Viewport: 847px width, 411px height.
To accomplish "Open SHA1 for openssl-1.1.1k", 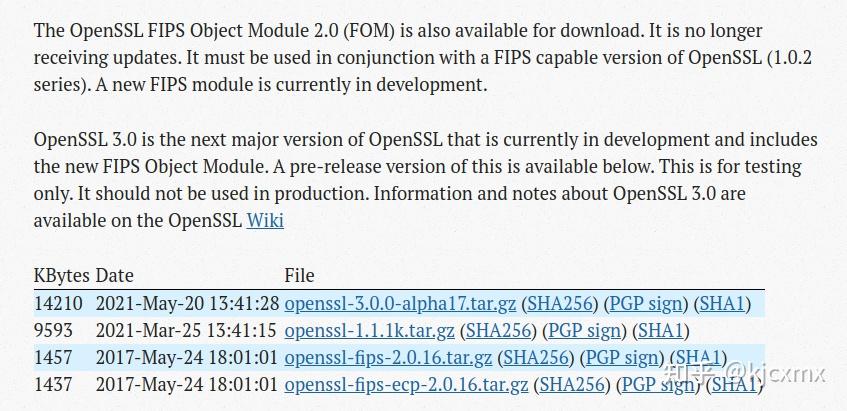I will (661, 331).
